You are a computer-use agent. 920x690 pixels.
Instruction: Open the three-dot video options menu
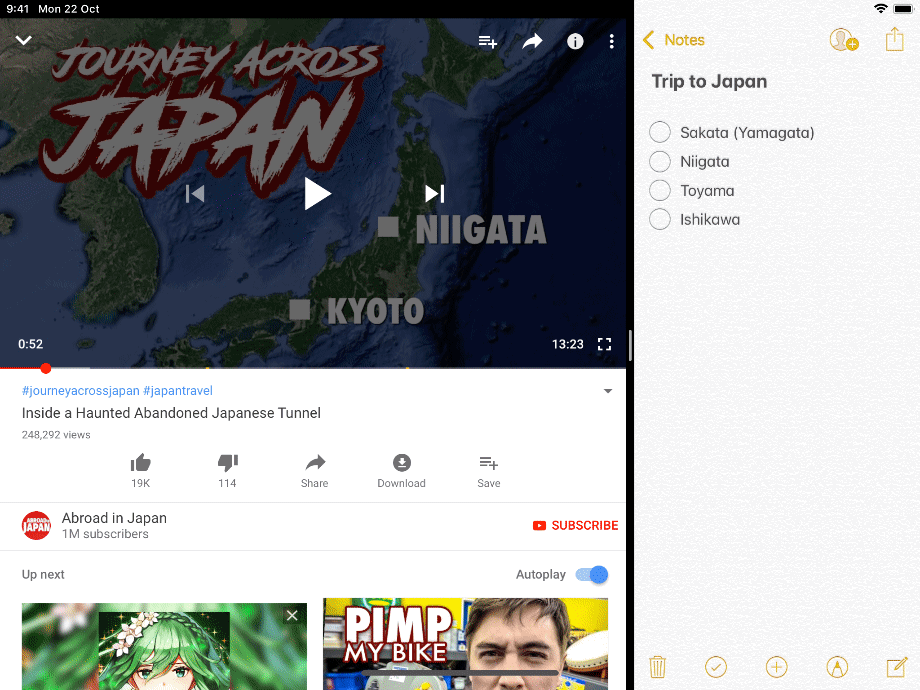(x=612, y=42)
